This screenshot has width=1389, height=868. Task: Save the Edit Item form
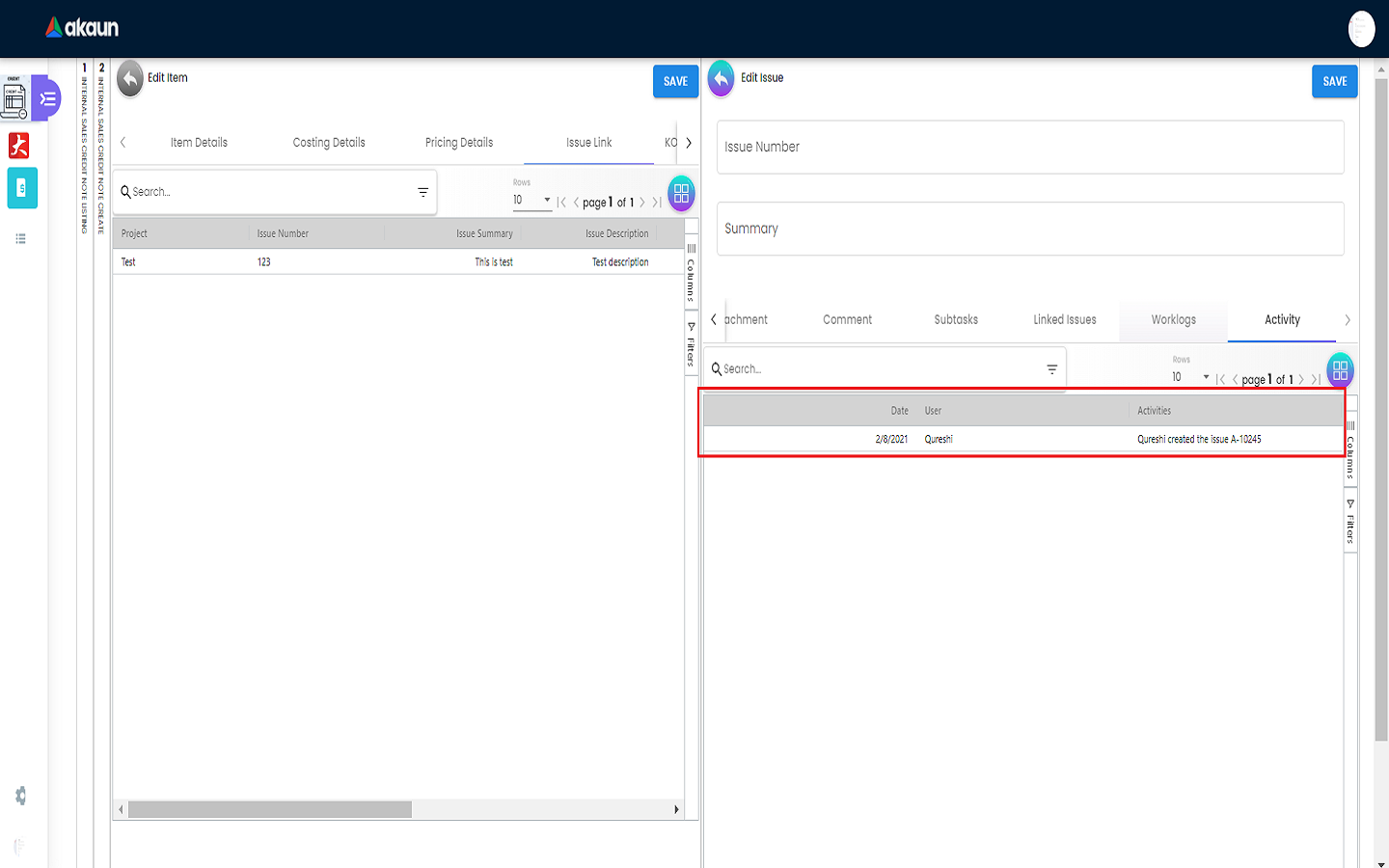675,82
